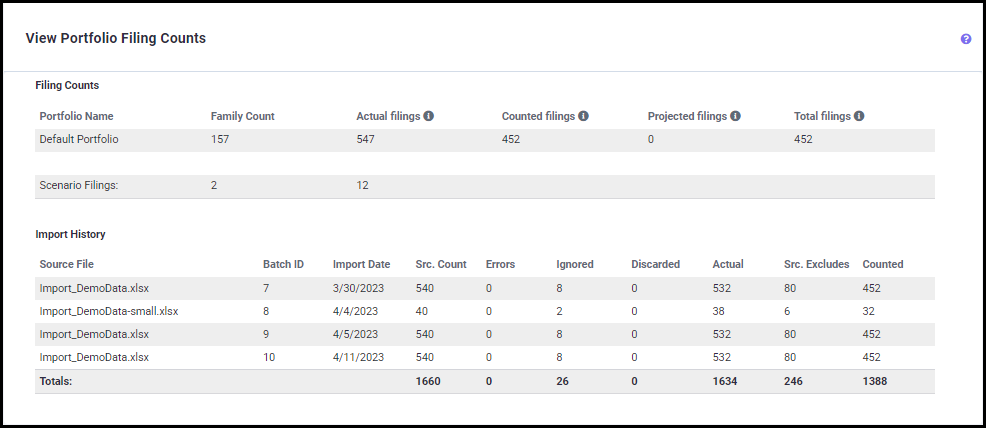Click the Totals row label

pyautogui.click(x=57, y=381)
